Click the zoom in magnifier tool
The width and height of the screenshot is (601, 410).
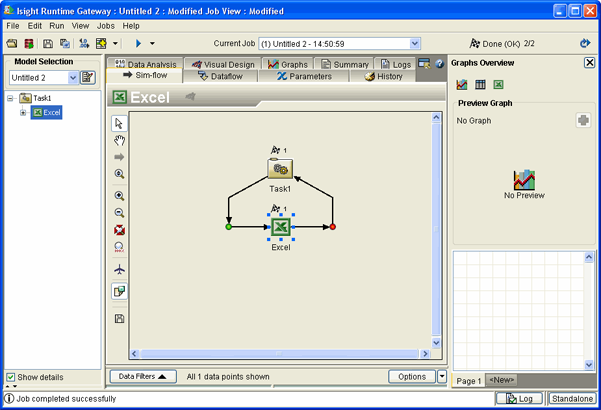[x=119, y=197]
